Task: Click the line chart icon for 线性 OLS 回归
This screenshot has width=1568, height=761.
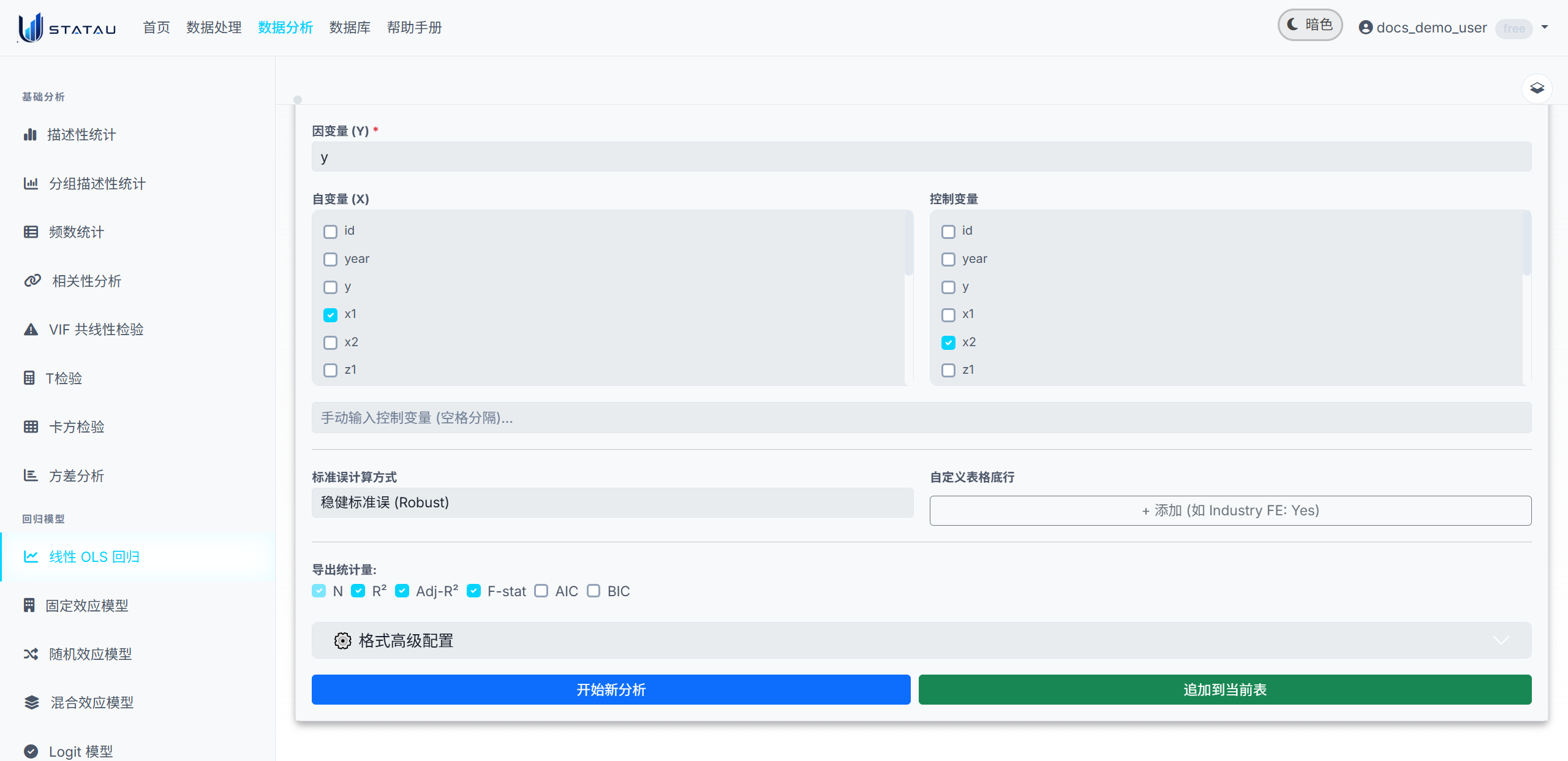Action: (31, 556)
